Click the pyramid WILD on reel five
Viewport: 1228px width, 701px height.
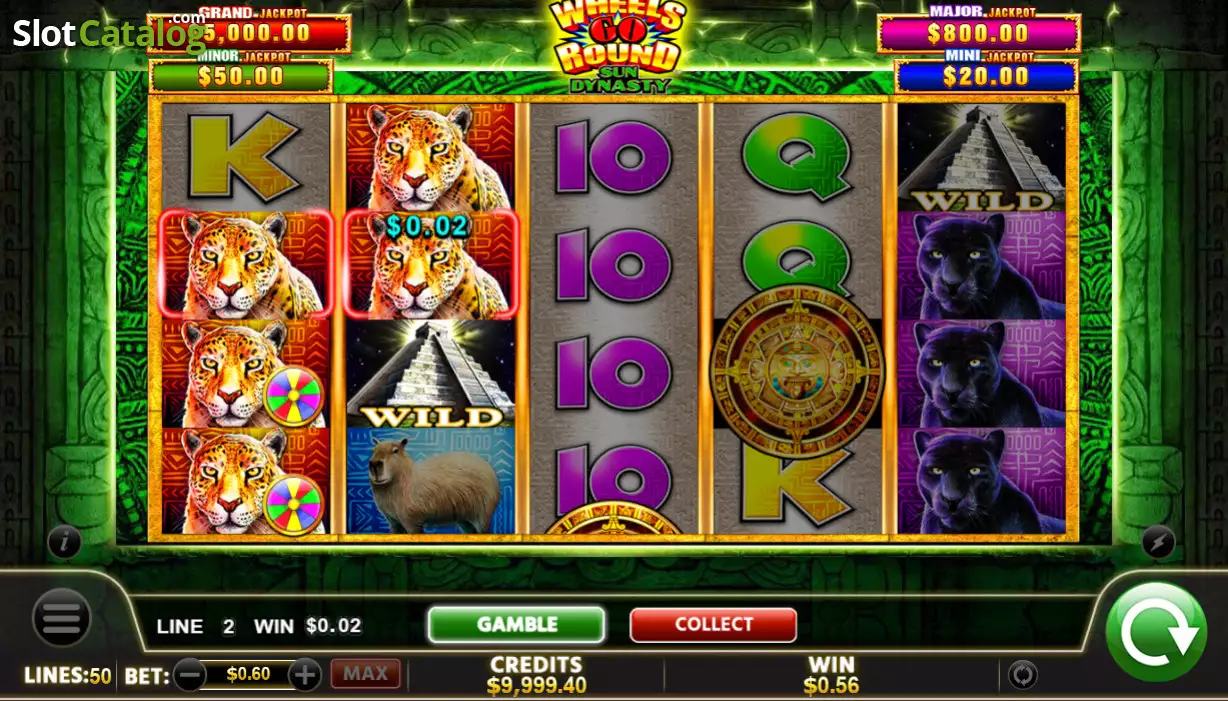(x=982, y=158)
